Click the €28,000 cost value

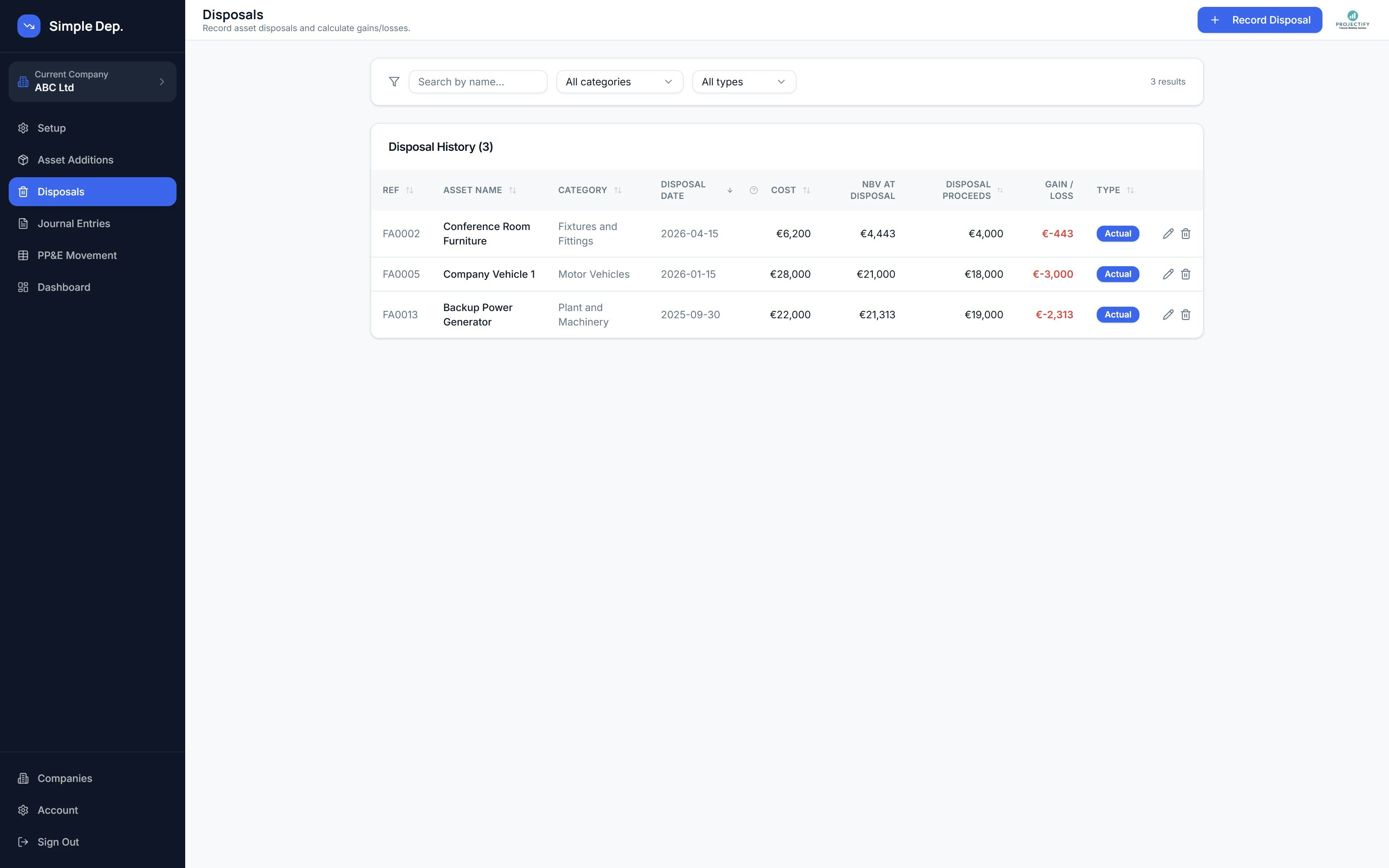pyautogui.click(x=790, y=274)
